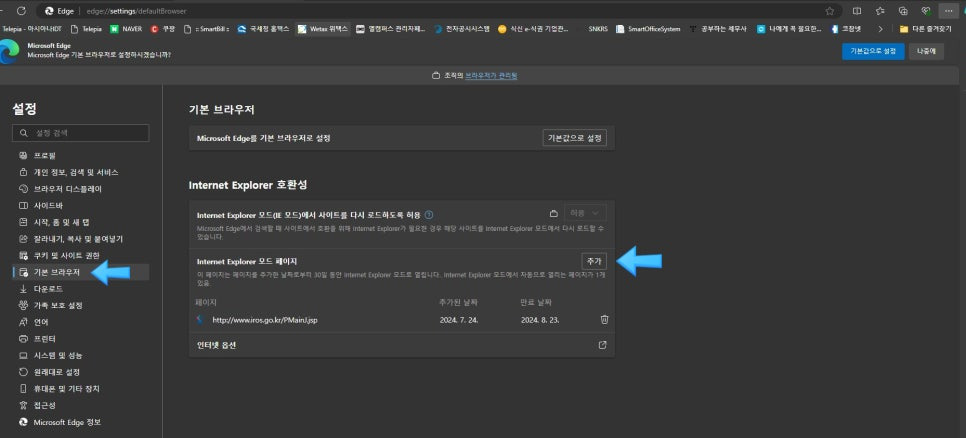Open the 나에게 꼭 필요한 bookmark
Screen dimensions: 966x438
coord(789,28)
